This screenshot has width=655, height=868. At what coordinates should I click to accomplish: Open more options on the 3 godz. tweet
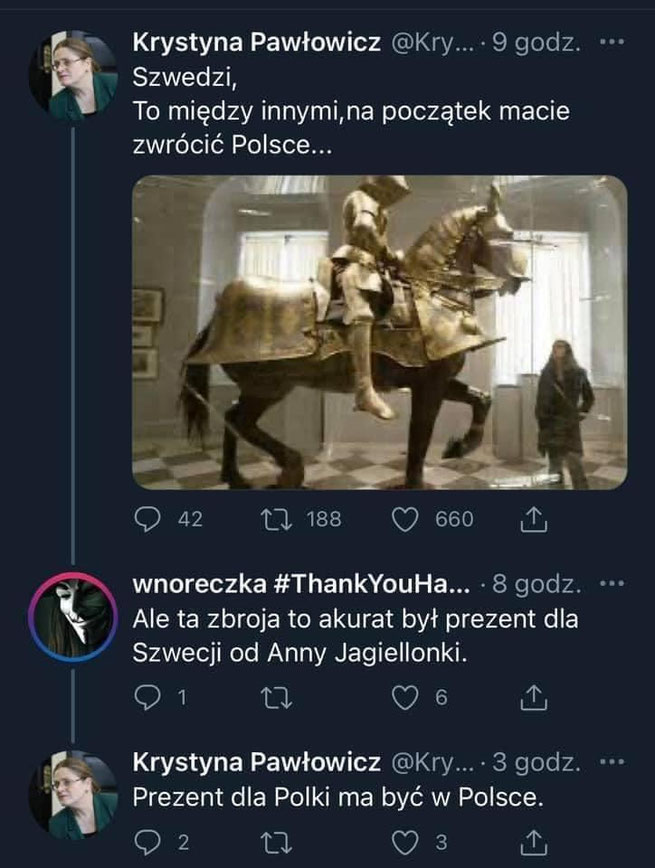610,764
